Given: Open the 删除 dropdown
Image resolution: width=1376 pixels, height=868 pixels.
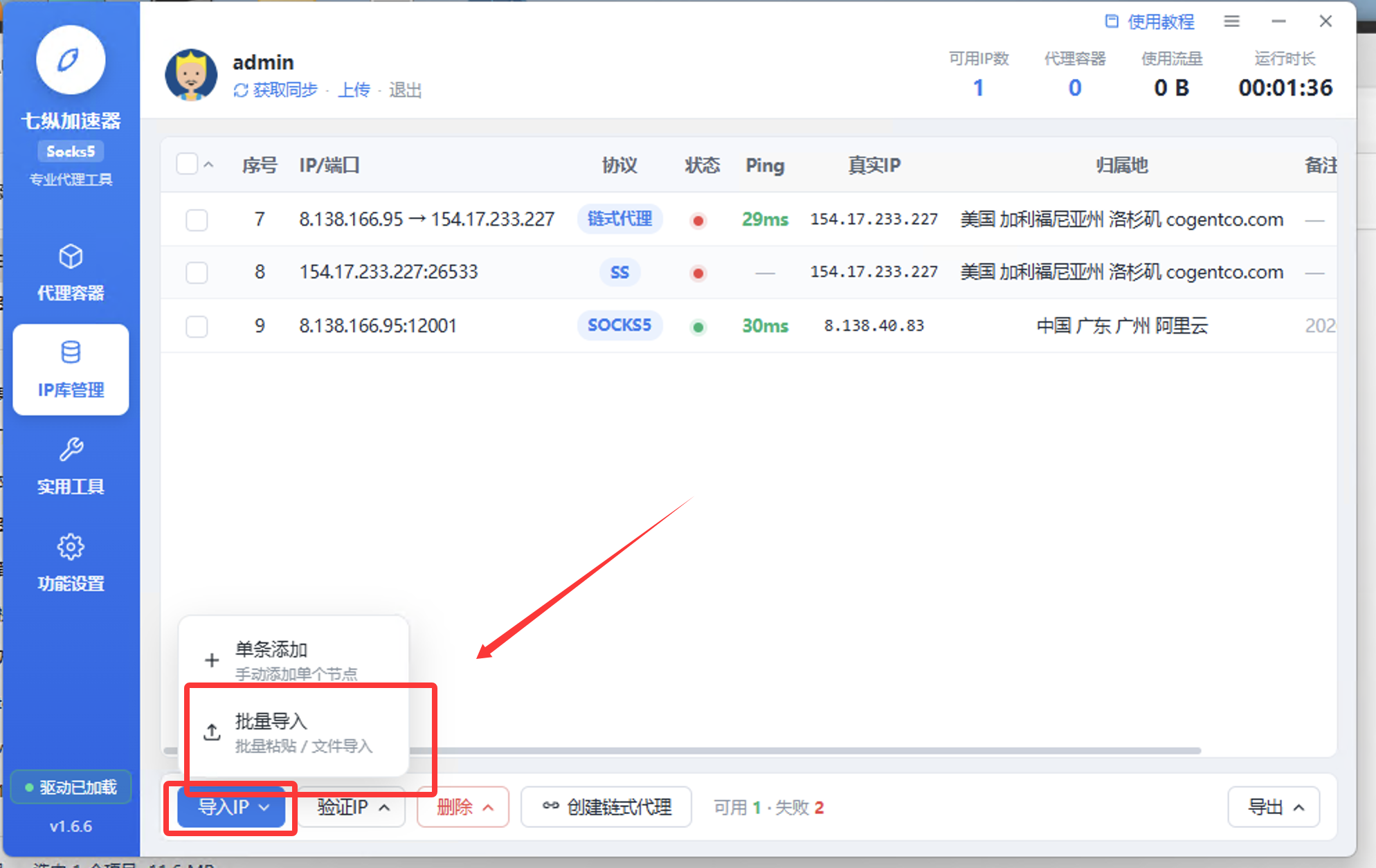Looking at the screenshot, I should [463, 807].
